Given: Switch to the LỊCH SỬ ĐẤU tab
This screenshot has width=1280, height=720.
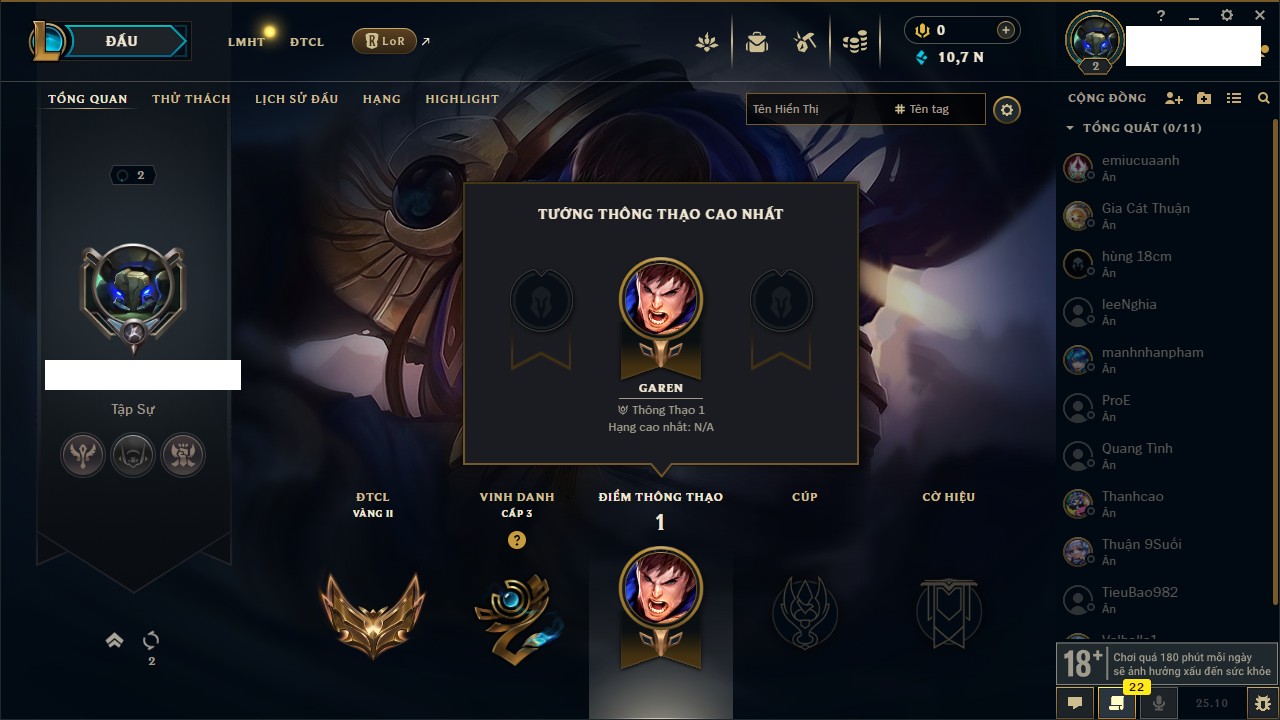Looking at the screenshot, I should point(296,99).
